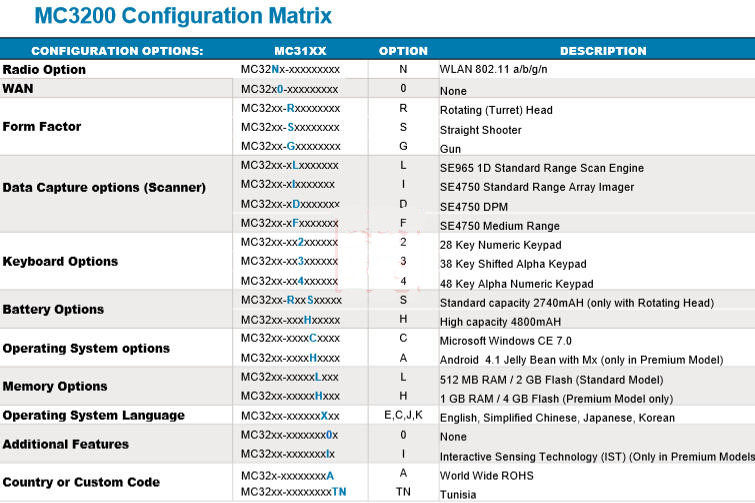Click the 'MC32xx-Sxxxxxxxx' model code

click(290, 127)
